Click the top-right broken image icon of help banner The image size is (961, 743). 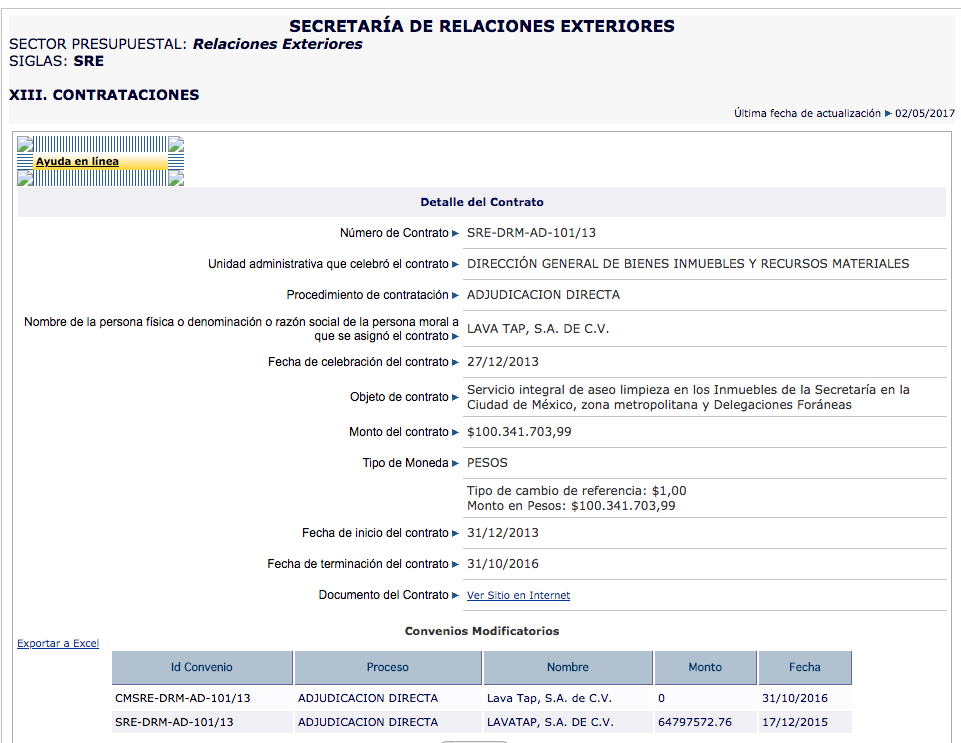tap(176, 144)
